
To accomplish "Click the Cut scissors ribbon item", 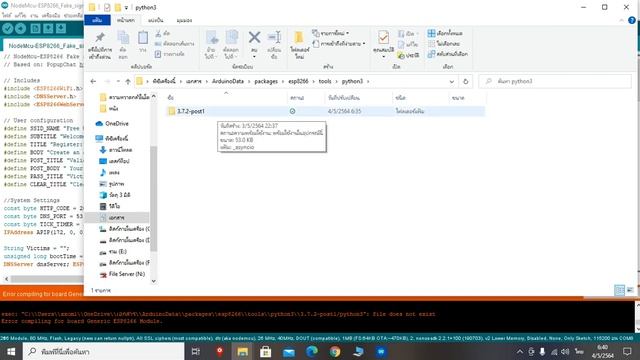I will pyautogui.click(x=162, y=33).
